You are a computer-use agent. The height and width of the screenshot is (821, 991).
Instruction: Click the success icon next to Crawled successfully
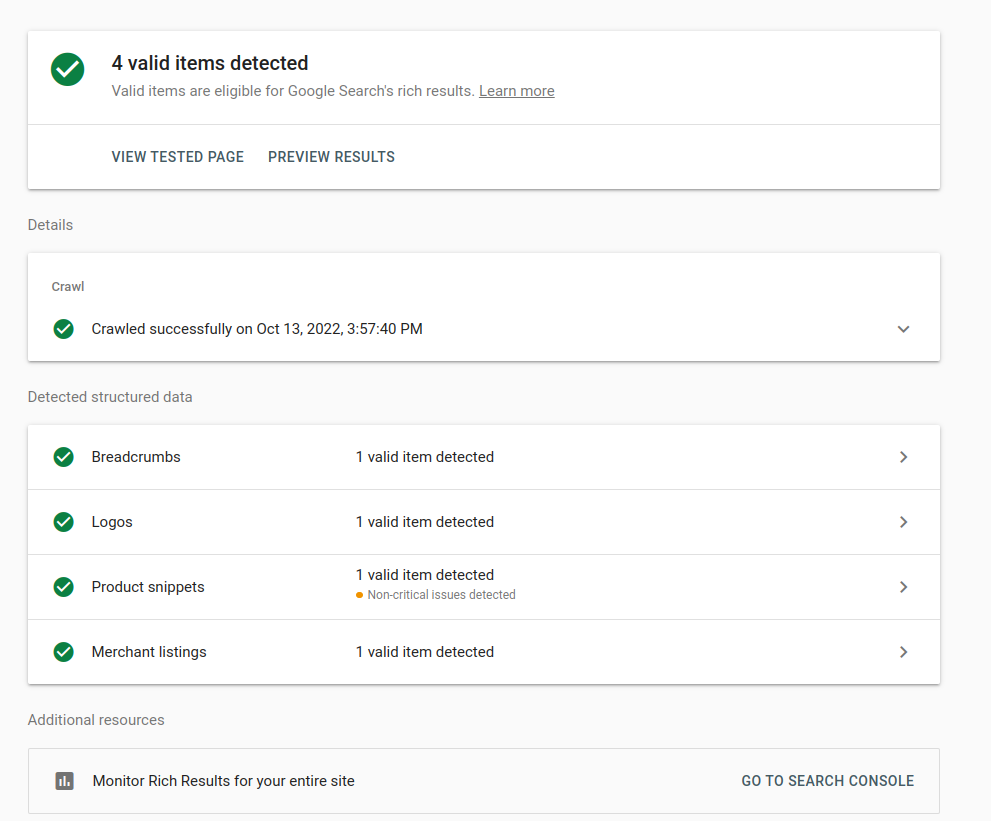(63, 328)
